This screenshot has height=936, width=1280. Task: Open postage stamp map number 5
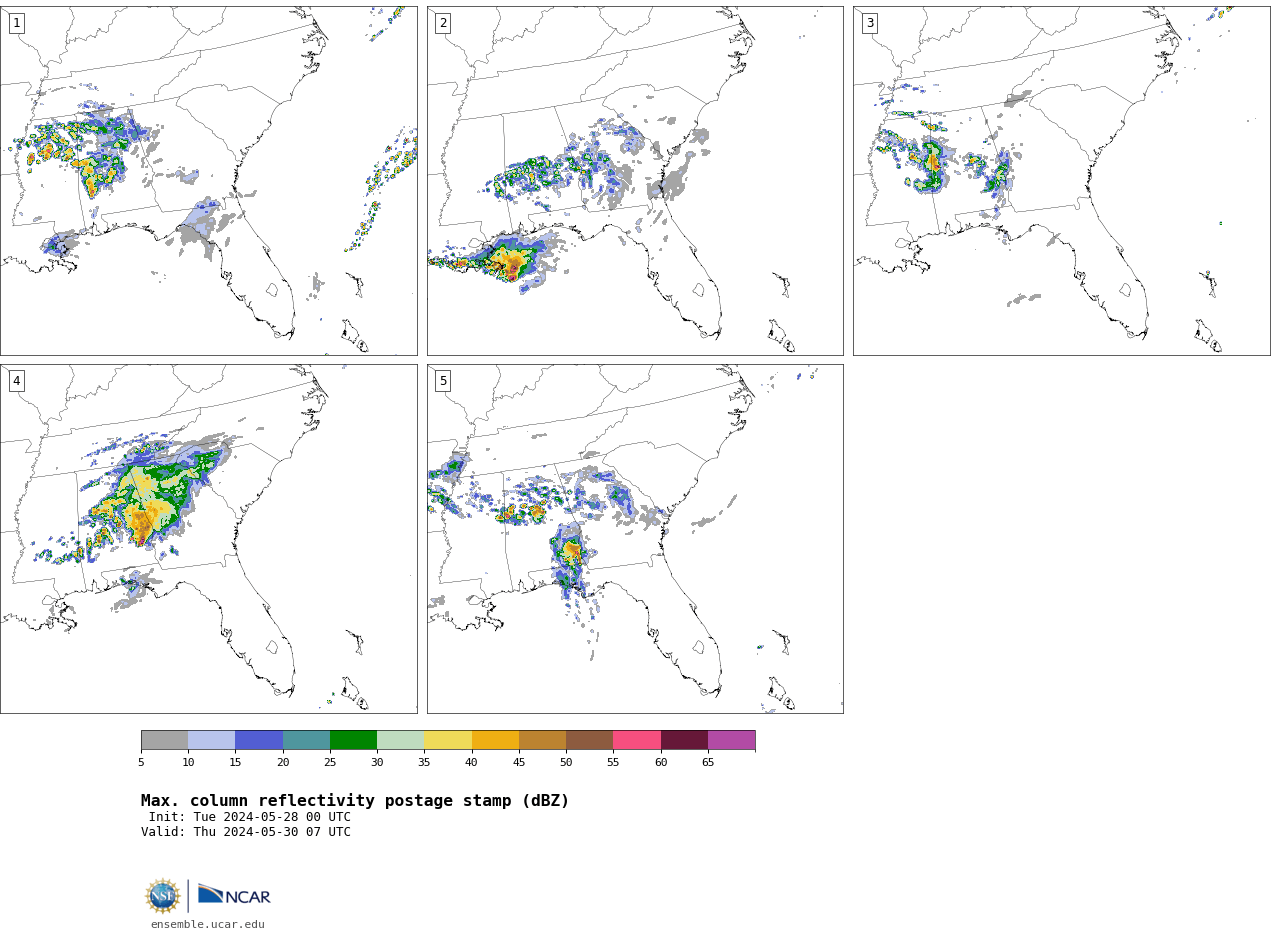tap(635, 539)
